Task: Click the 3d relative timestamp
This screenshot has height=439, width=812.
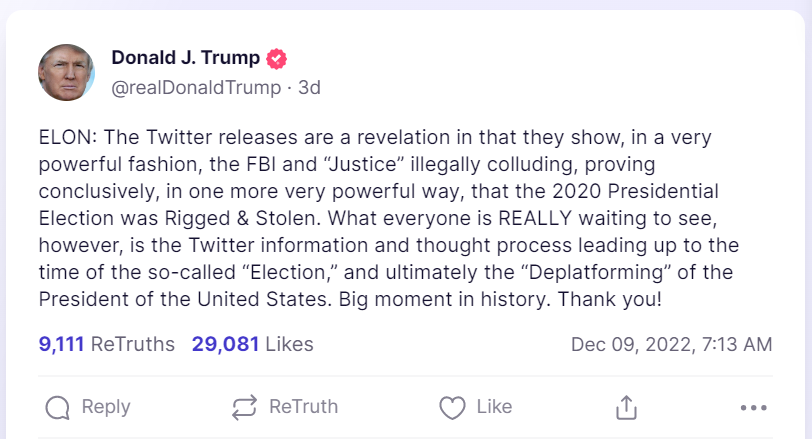Action: [x=309, y=88]
